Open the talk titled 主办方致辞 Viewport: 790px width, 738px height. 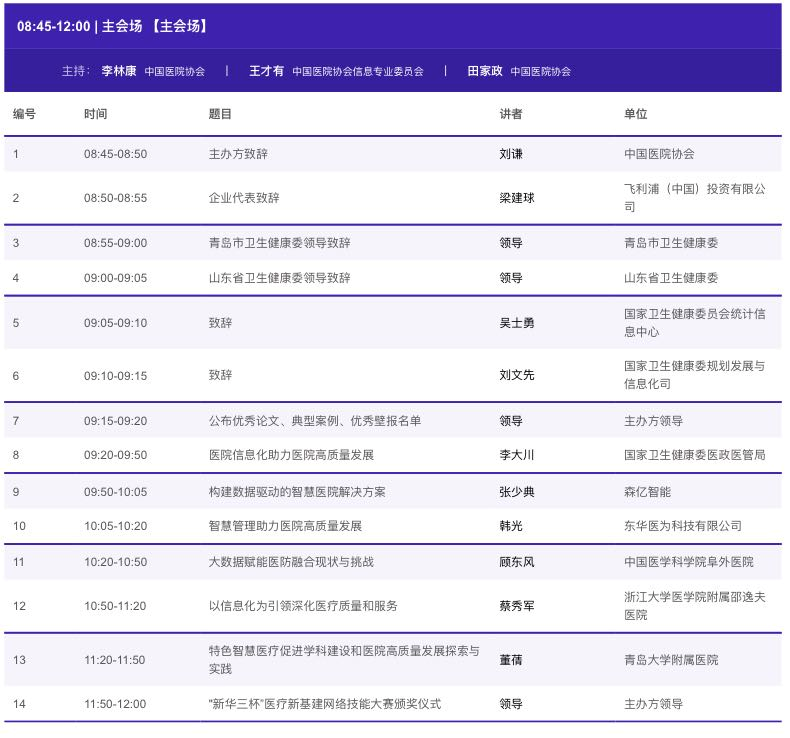pos(238,154)
